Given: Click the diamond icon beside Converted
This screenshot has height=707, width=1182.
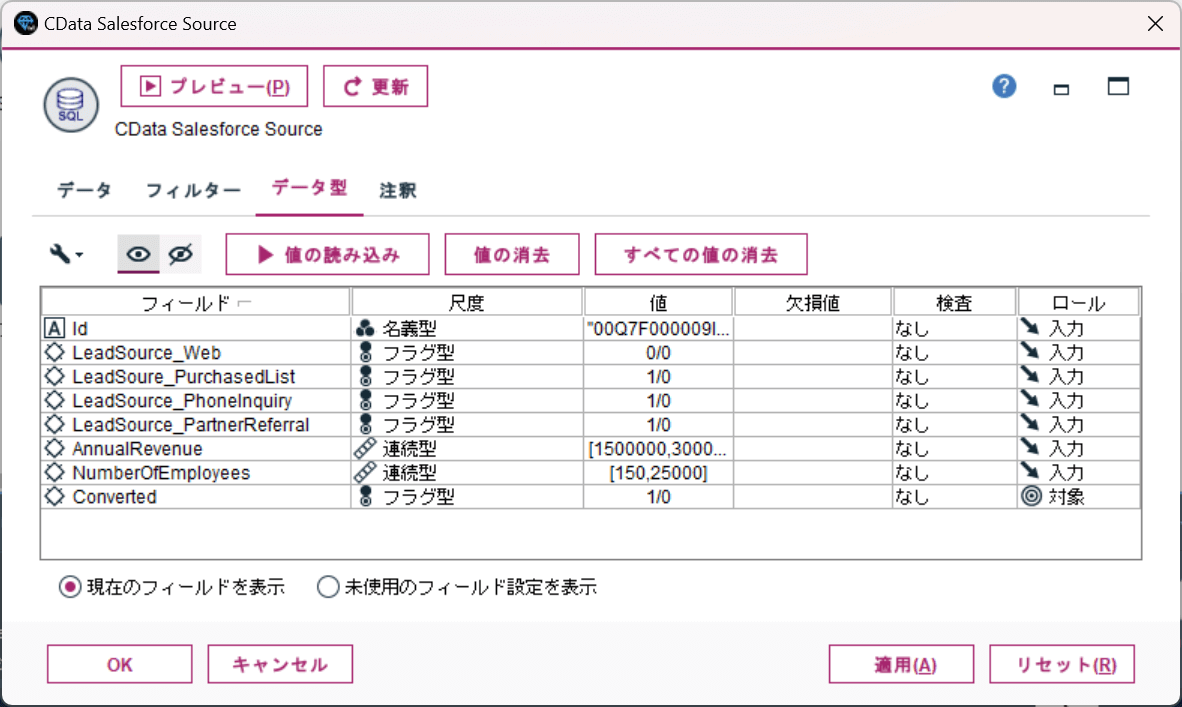Looking at the screenshot, I should (x=54, y=497).
